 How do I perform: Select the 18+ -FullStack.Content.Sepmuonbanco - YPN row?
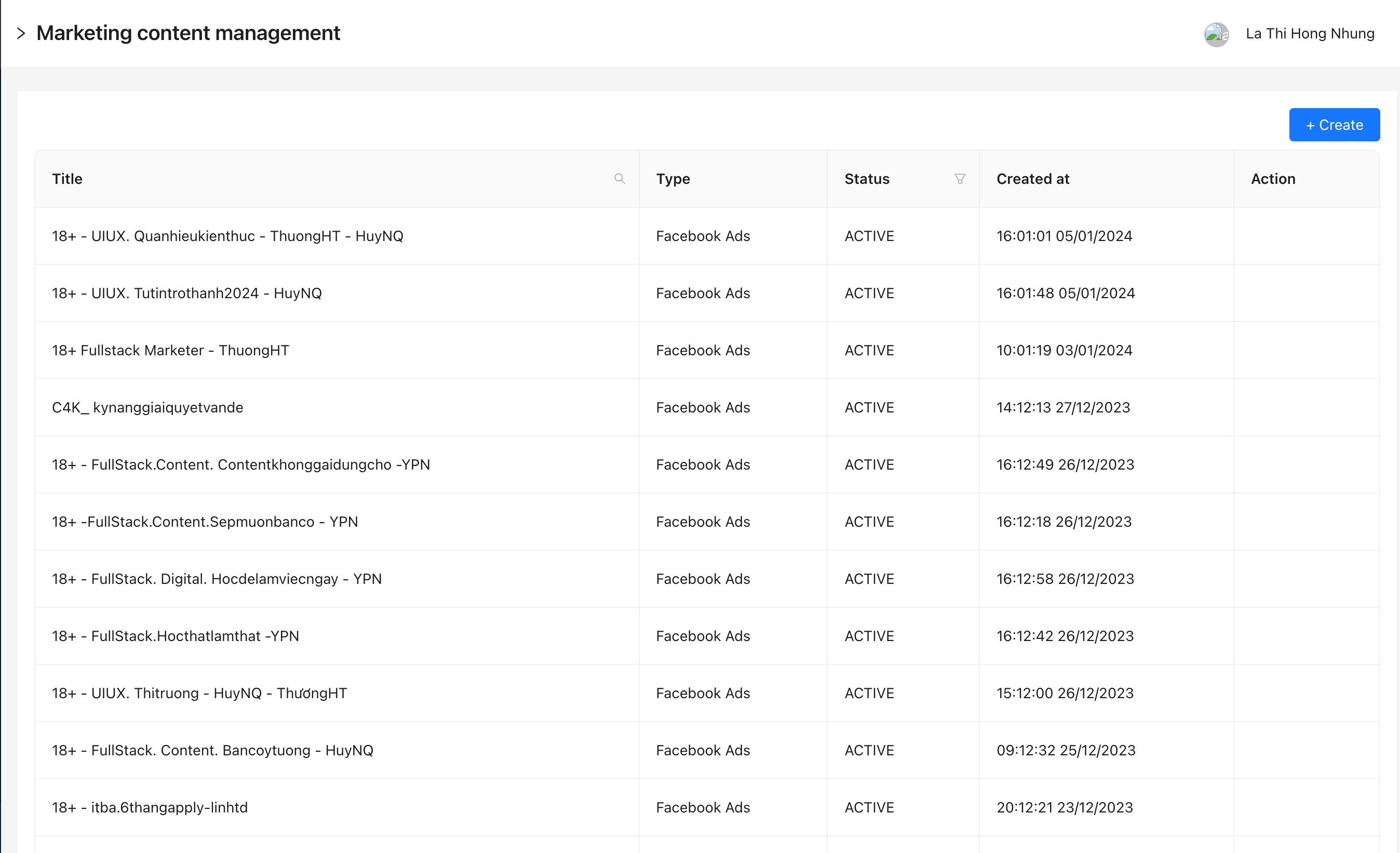tap(205, 522)
